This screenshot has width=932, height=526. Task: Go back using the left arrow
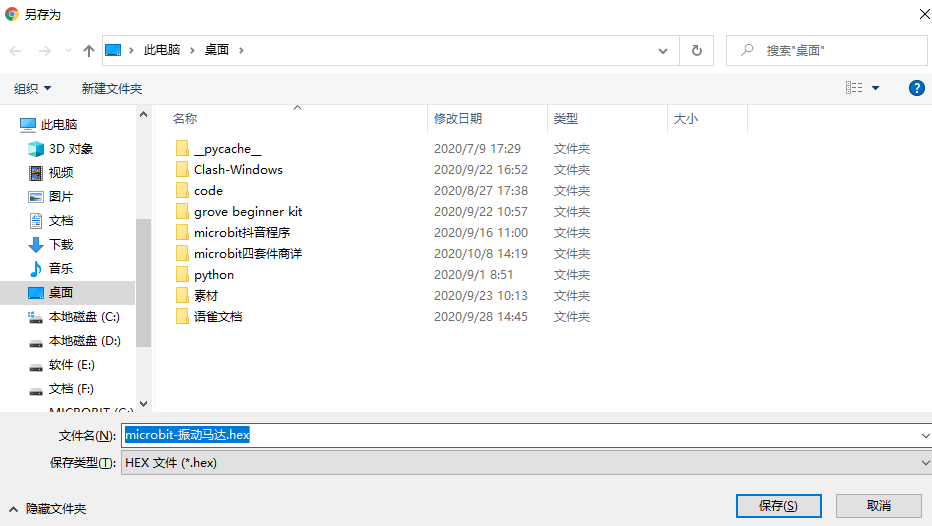click(15, 51)
